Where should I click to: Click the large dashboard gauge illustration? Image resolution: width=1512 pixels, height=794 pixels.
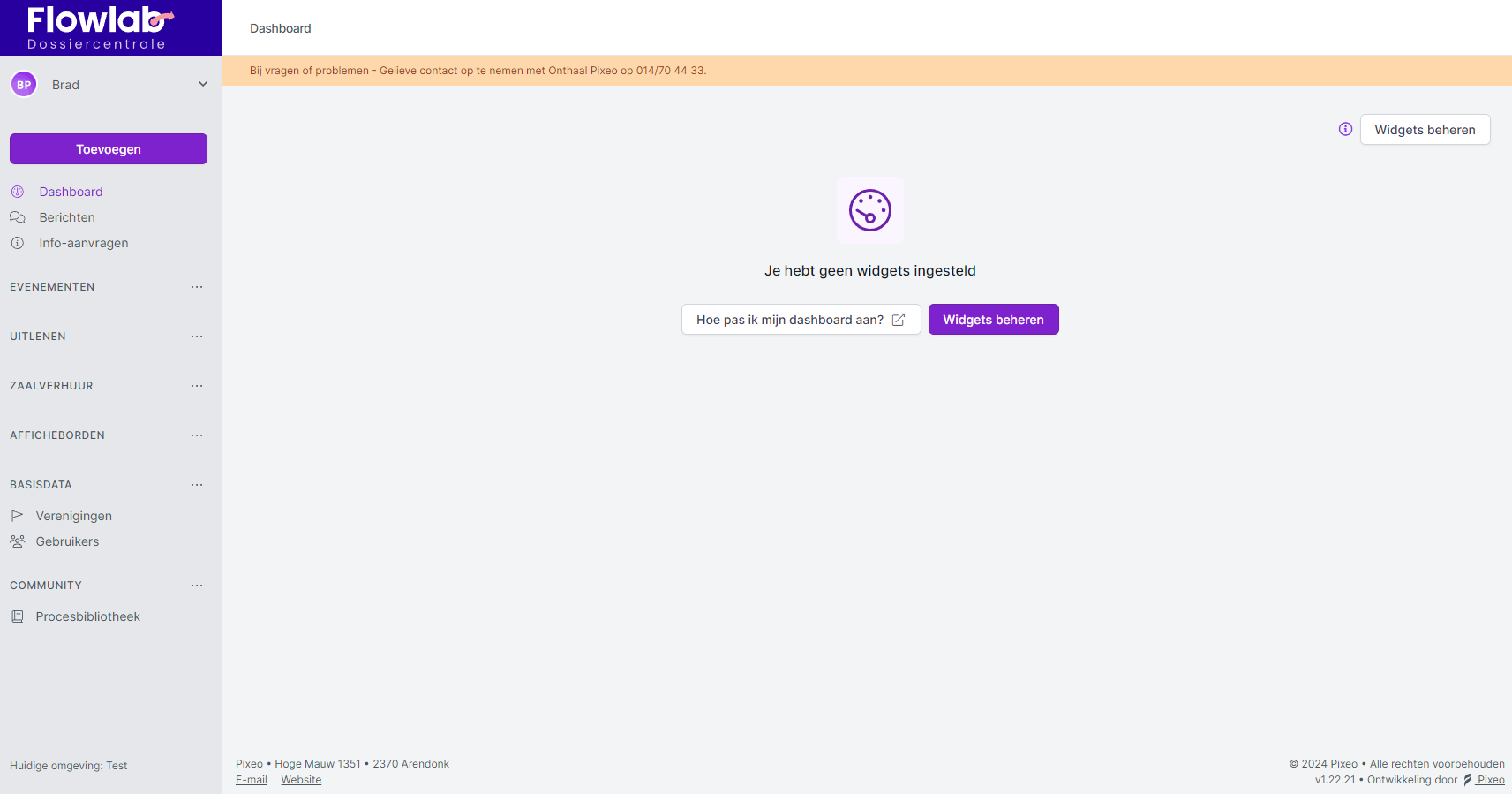coord(869,210)
